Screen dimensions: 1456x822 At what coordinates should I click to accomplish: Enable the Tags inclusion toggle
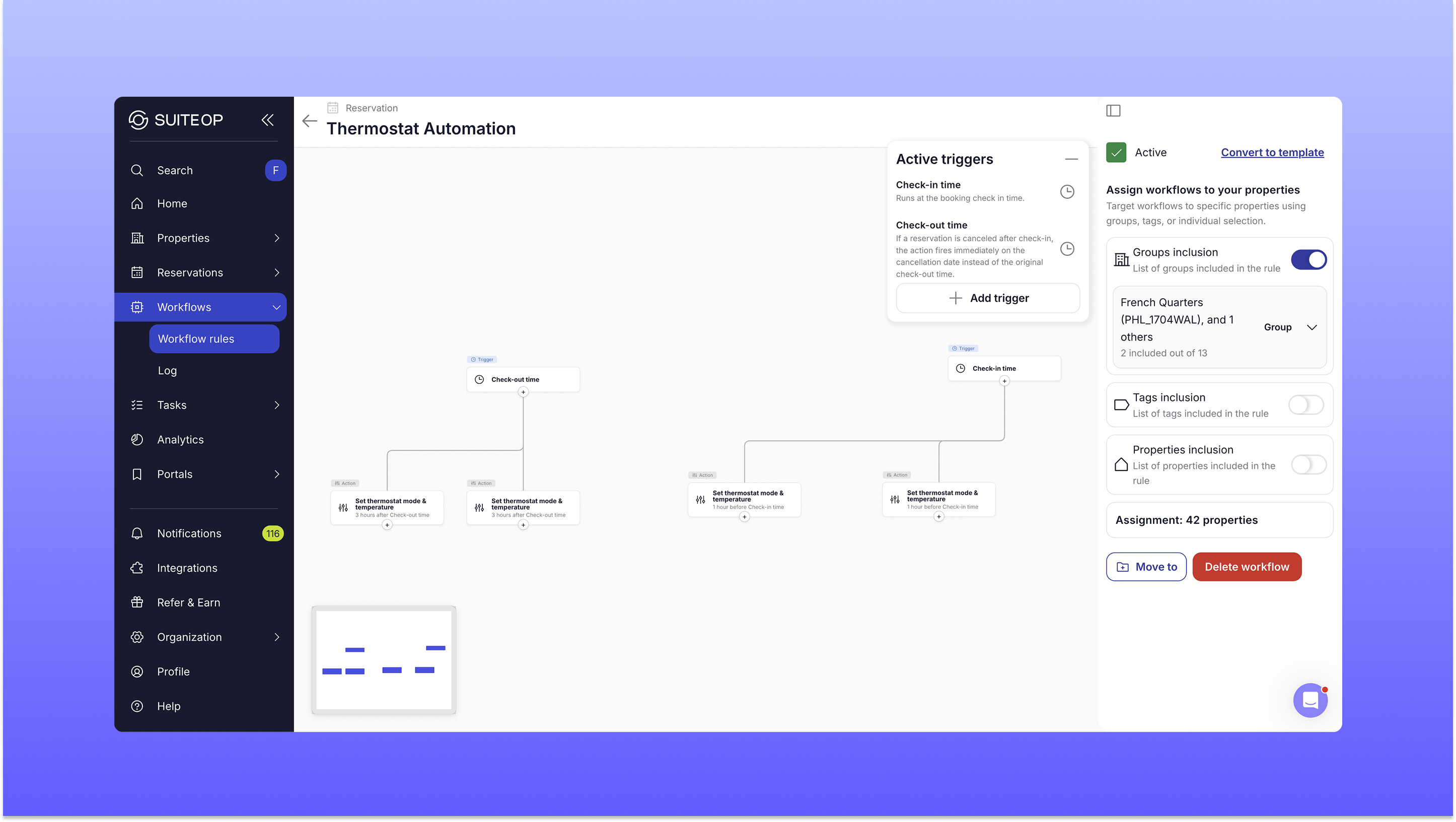coord(1305,405)
